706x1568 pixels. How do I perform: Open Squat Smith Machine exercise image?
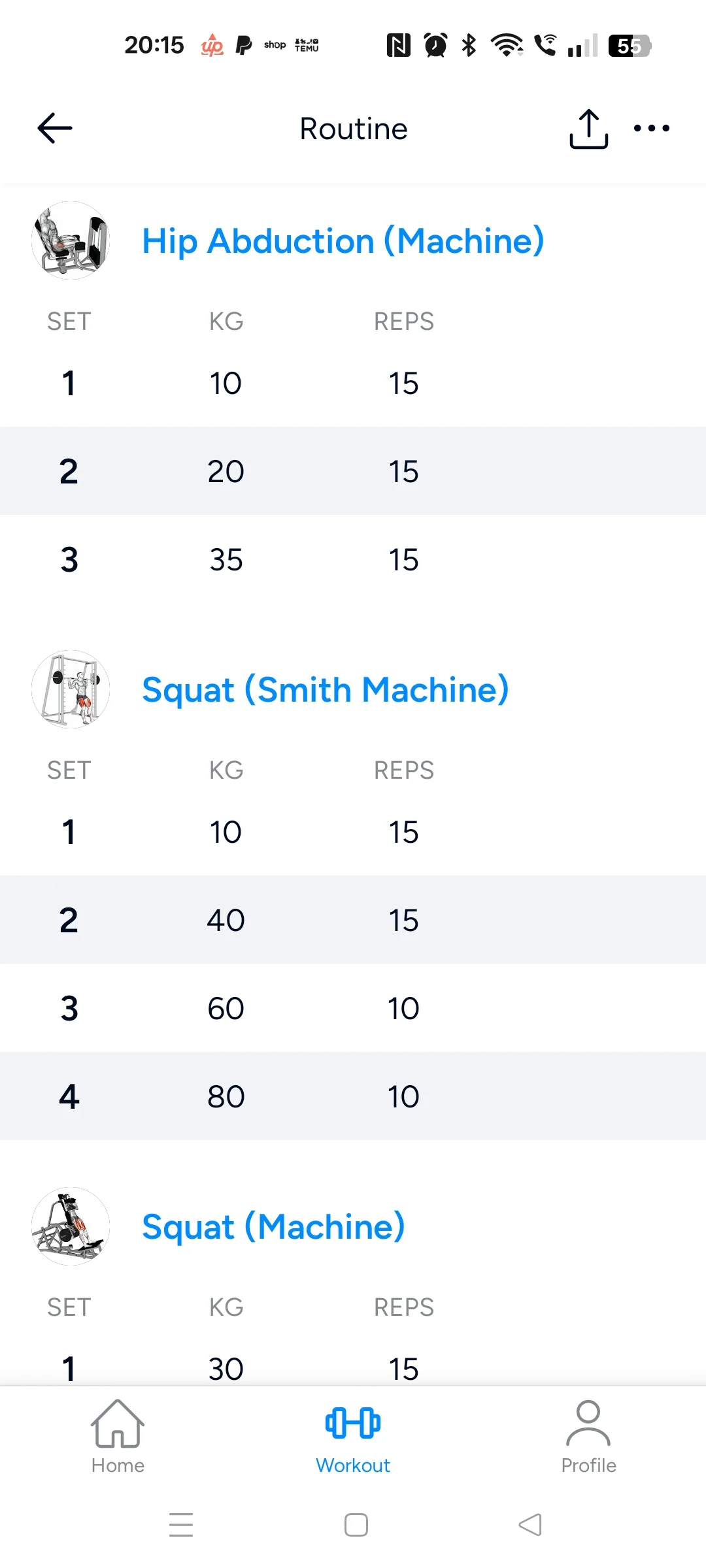coord(71,689)
